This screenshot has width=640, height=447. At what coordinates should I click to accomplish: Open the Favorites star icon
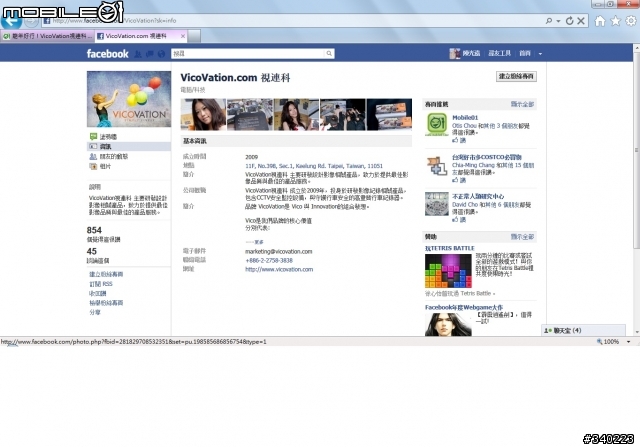tap(616, 21)
